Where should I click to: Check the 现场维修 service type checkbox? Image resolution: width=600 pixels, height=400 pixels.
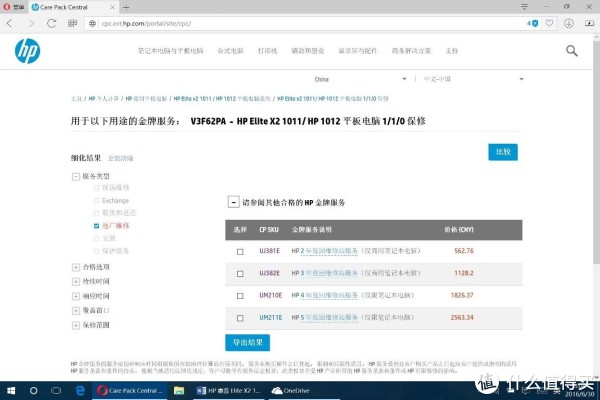coord(96,188)
